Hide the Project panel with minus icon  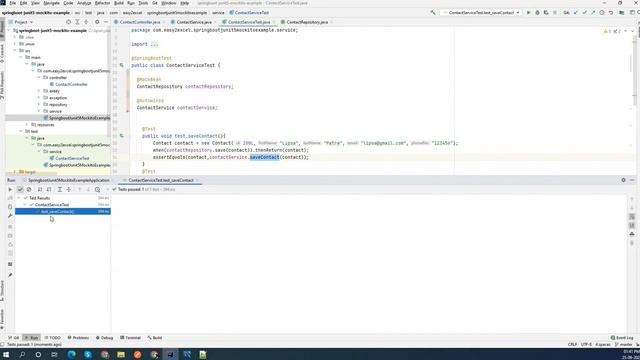click(106, 22)
